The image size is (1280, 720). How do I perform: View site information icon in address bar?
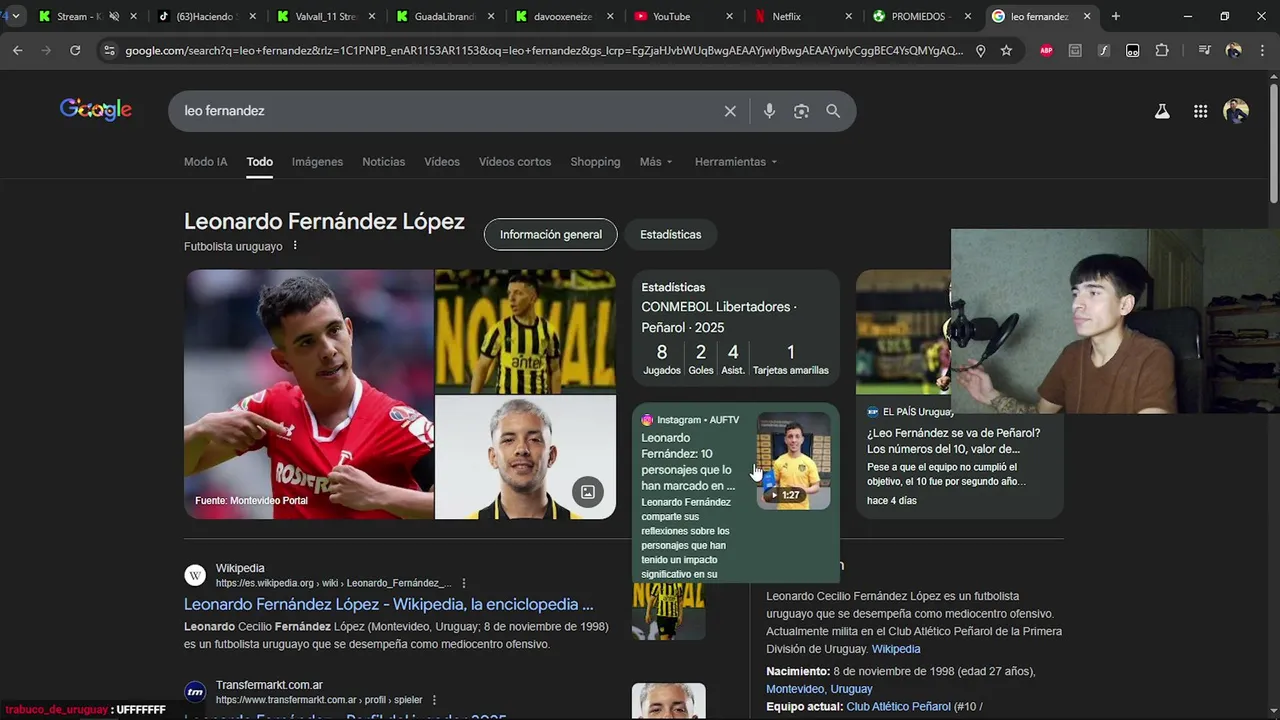[109, 50]
